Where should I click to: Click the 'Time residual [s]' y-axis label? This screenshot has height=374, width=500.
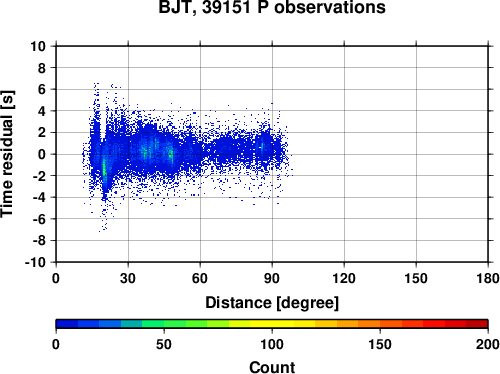click(7, 154)
